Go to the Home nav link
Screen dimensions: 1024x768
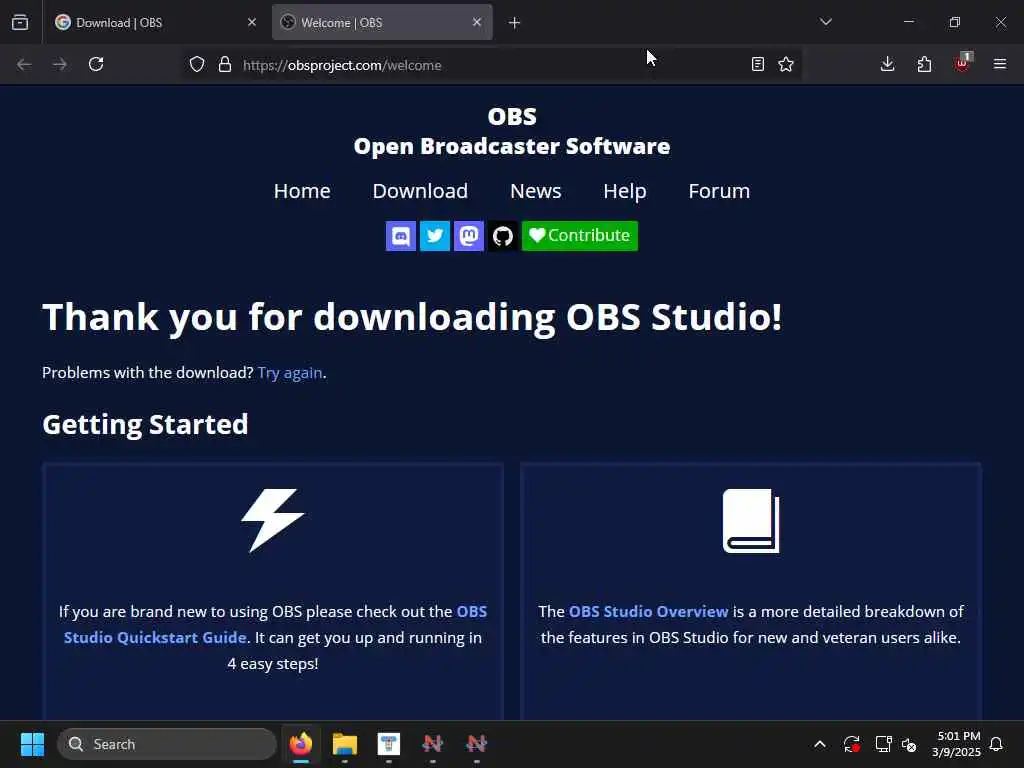click(302, 191)
